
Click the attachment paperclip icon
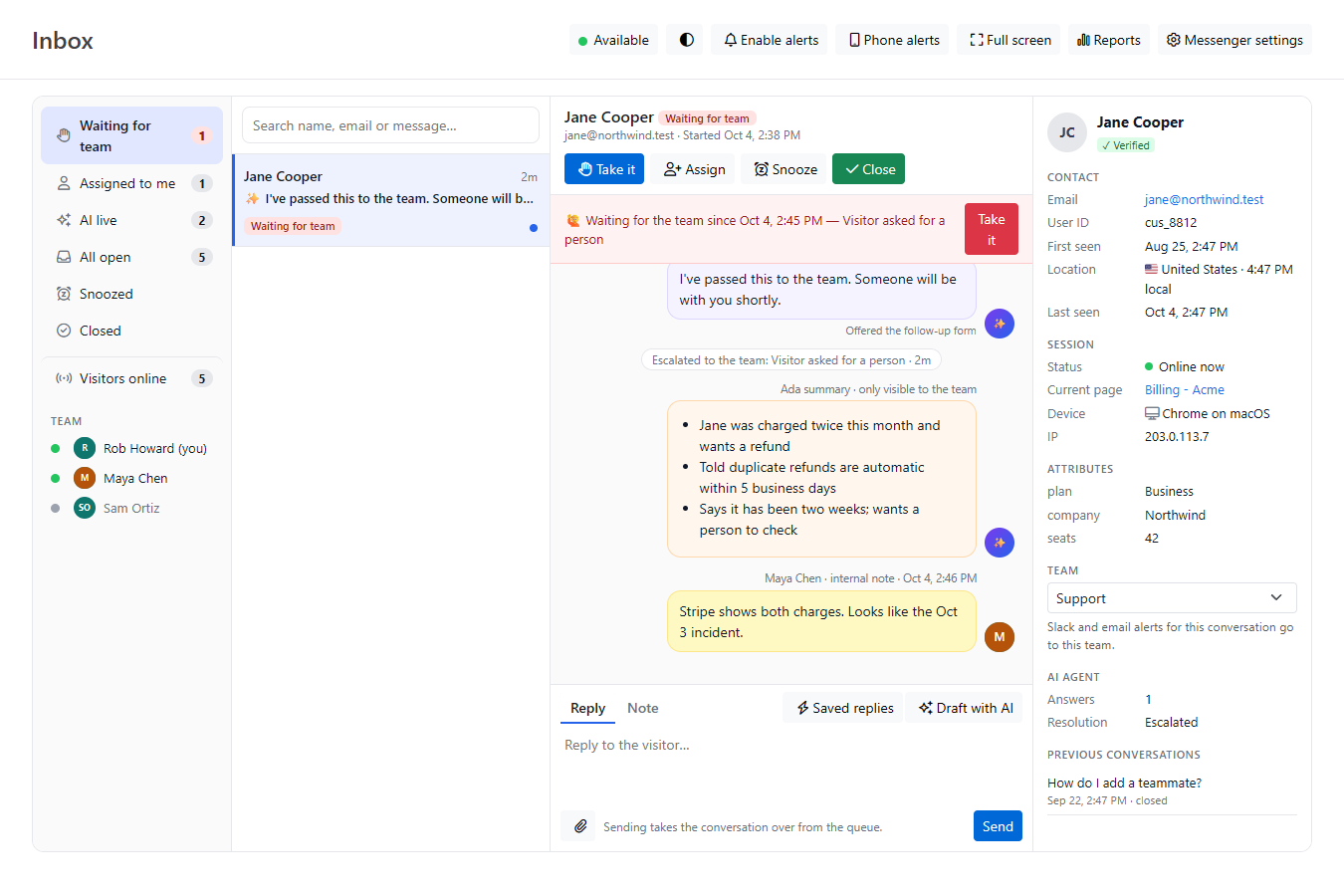(x=579, y=826)
